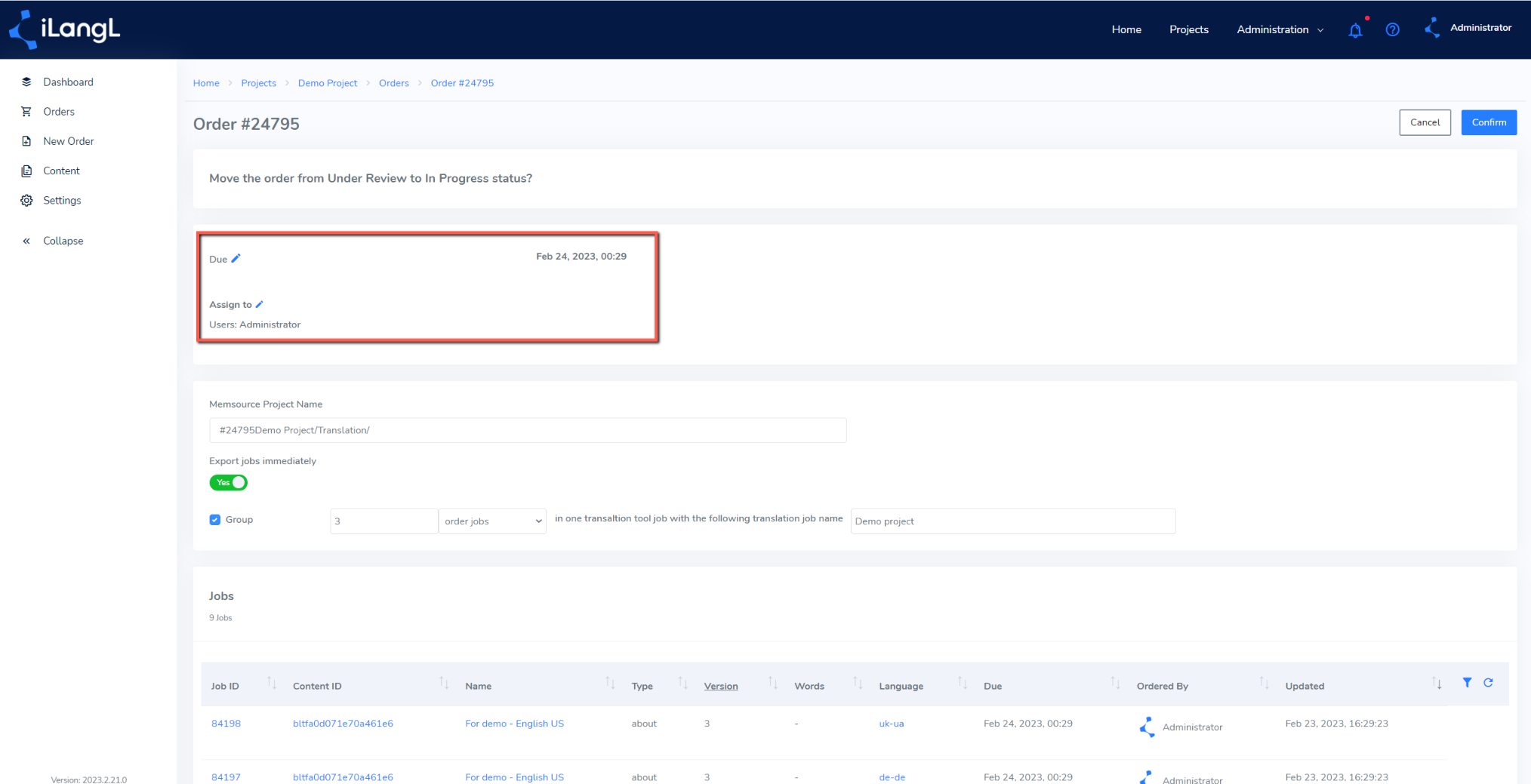Screen dimensions: 1531x784
Task: Open Projects in top navigation
Action: [1188, 29]
